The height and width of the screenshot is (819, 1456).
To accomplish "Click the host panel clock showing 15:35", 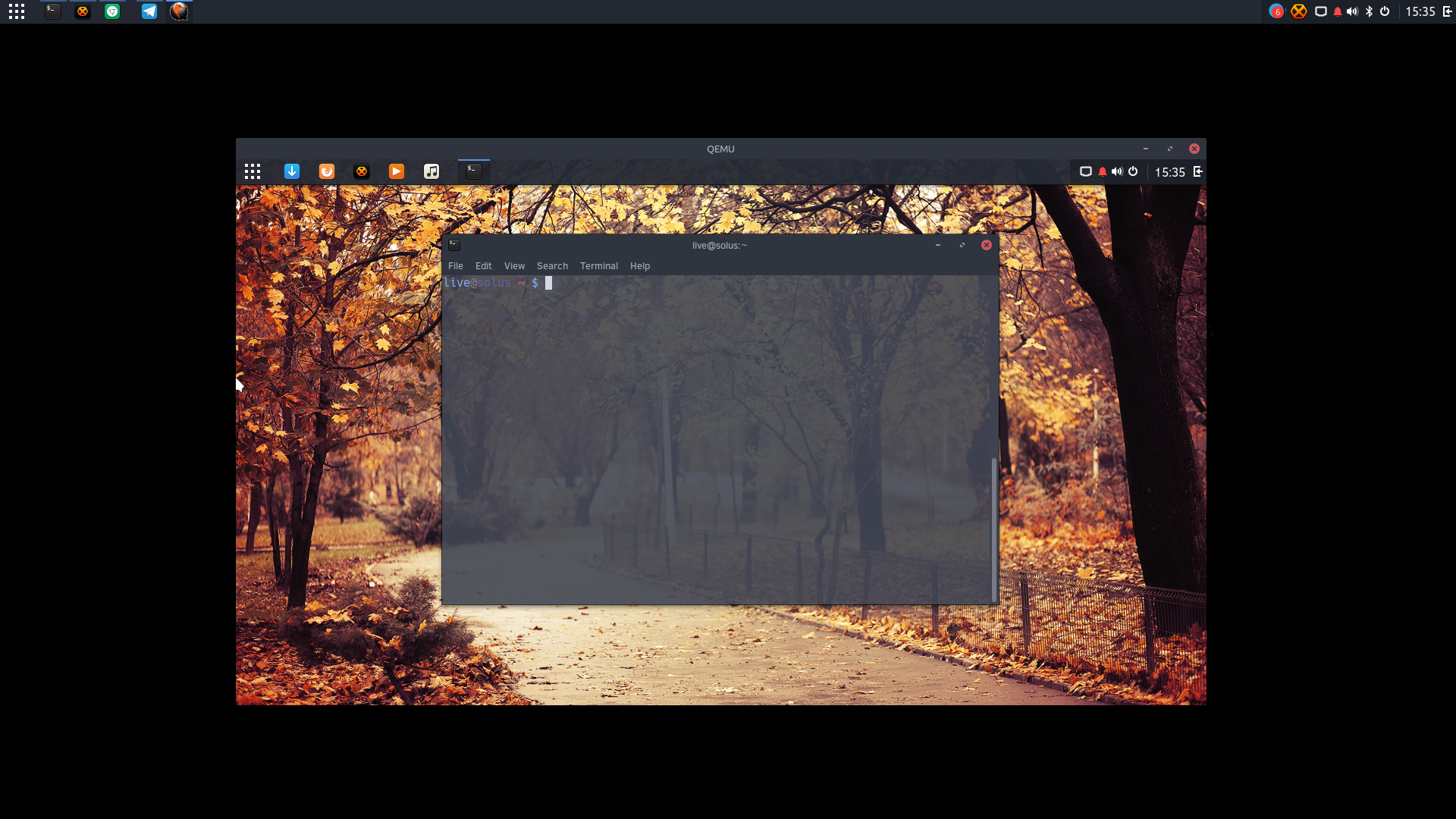I will [1420, 11].
